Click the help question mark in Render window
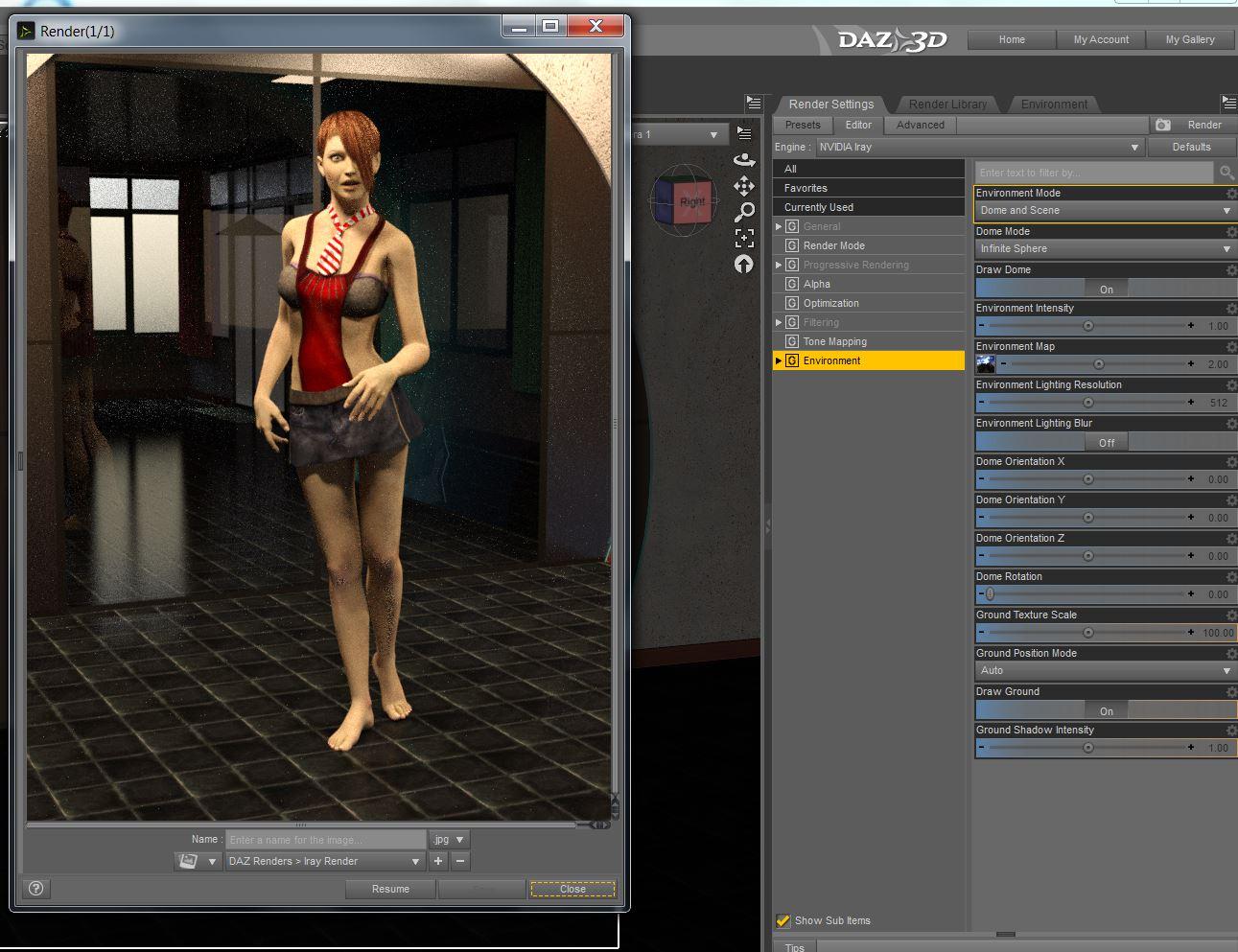 [36, 889]
